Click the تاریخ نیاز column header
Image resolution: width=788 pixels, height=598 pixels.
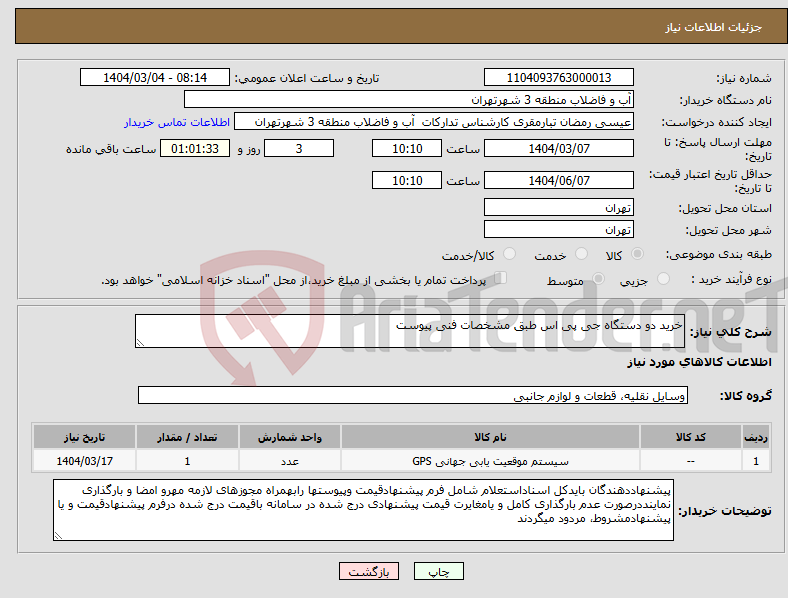click(84, 437)
